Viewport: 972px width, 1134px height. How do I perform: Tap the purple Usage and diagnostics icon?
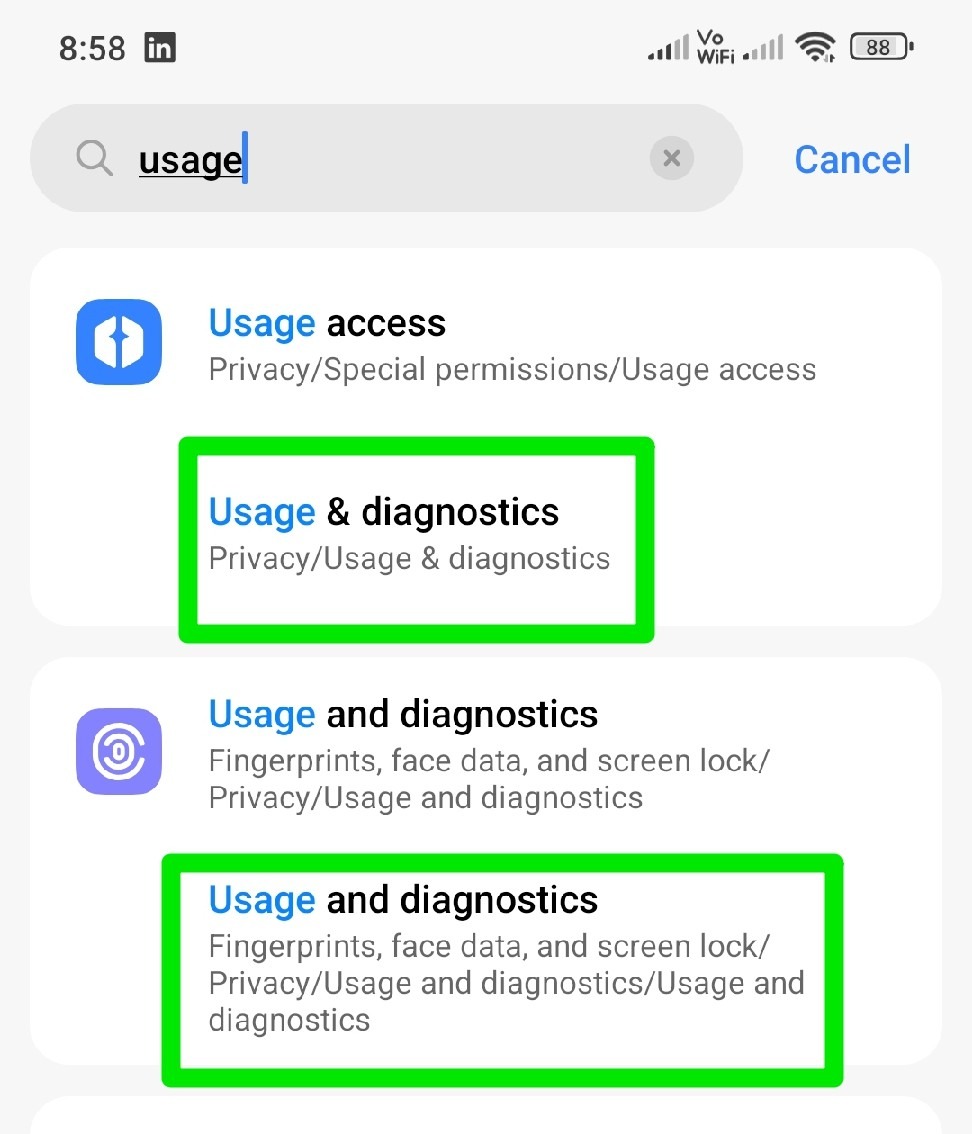point(118,752)
